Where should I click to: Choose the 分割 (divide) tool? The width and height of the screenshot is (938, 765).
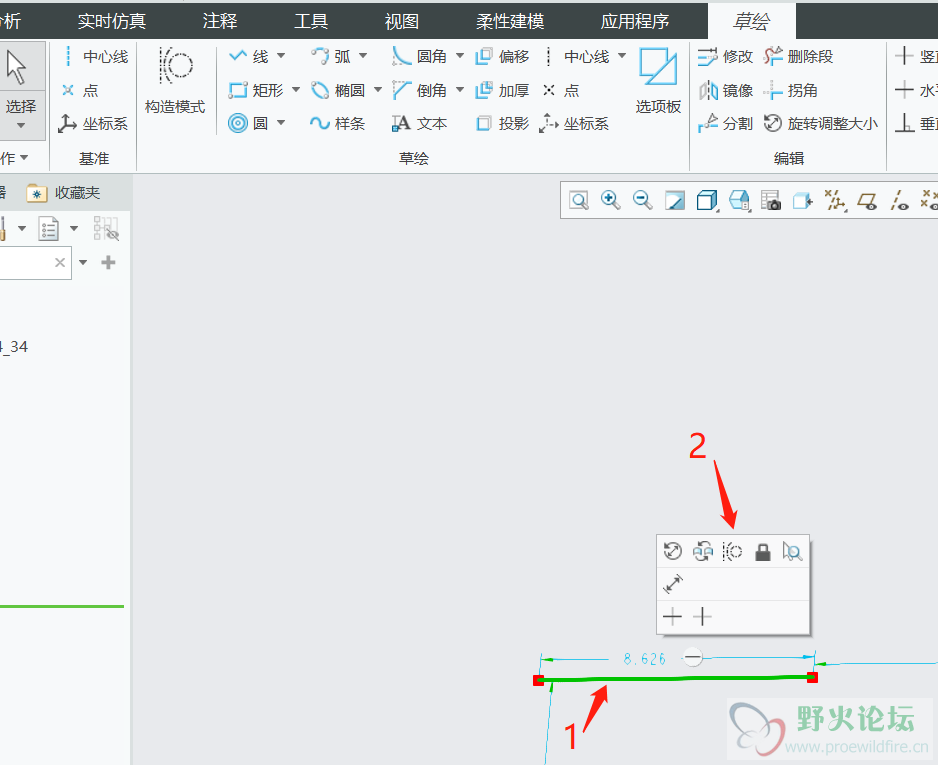click(725, 124)
